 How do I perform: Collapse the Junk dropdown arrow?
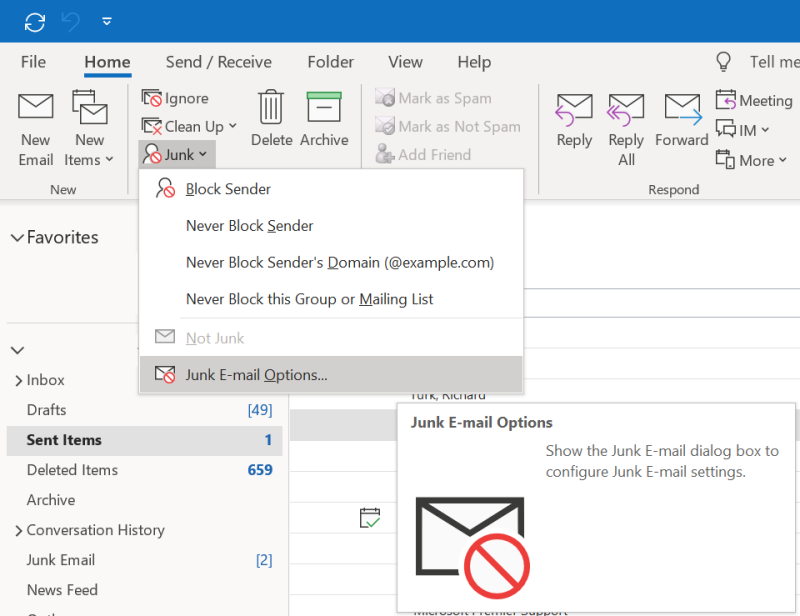click(203, 154)
